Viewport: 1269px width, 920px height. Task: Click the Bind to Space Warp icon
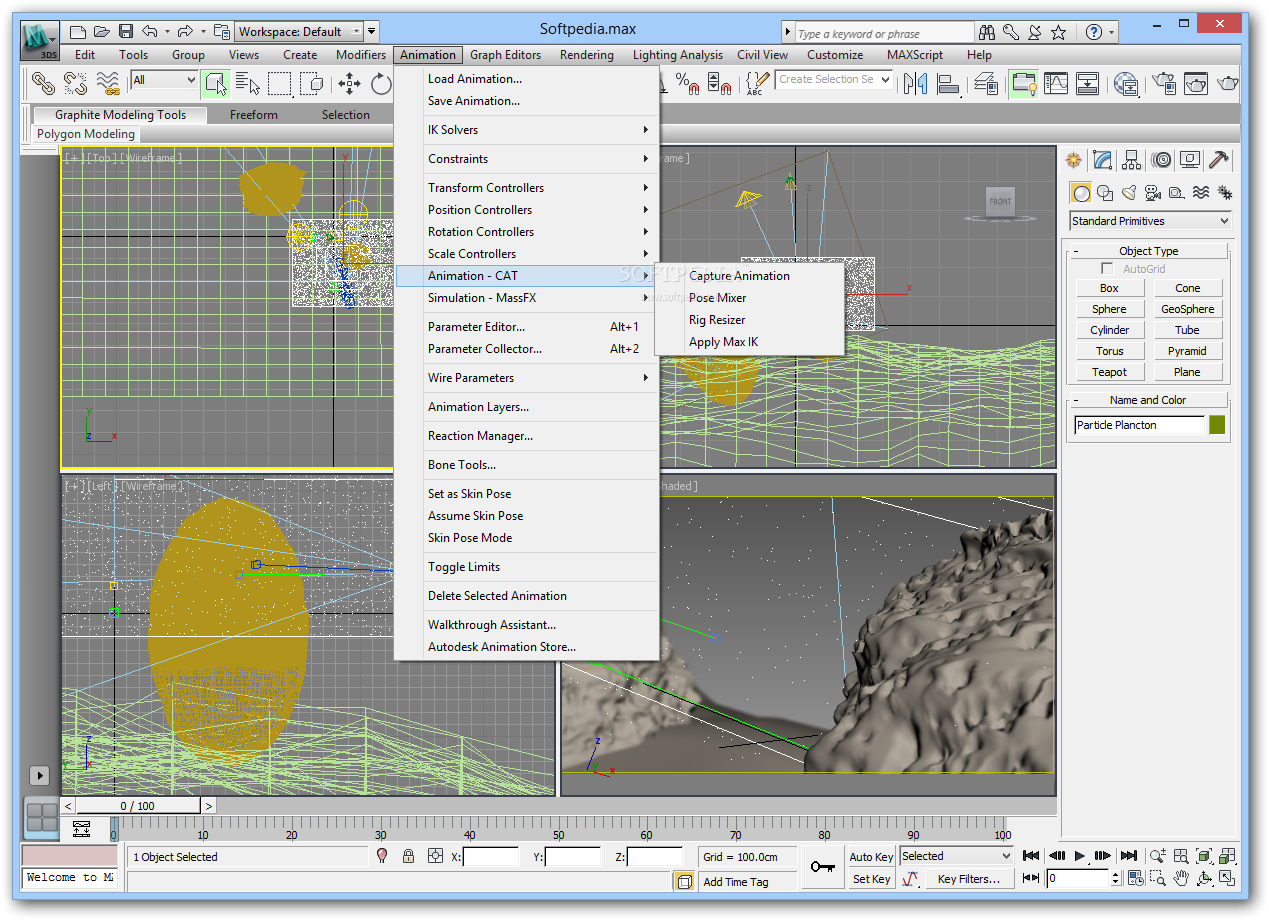(108, 83)
